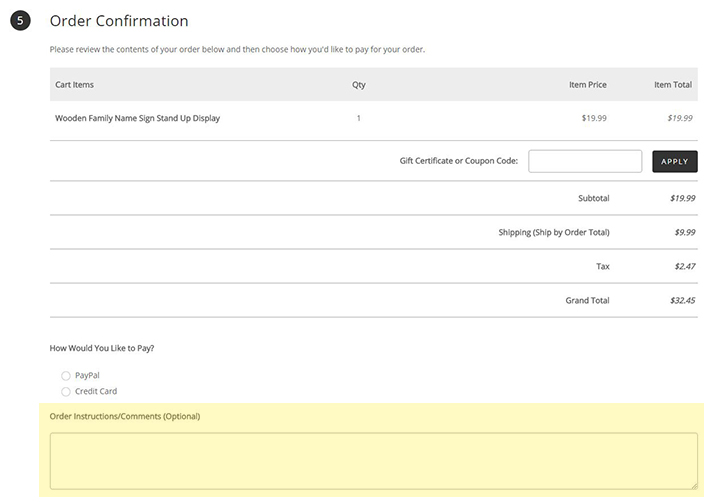Image resolution: width=720 pixels, height=502 pixels.
Task: Select the PayPal radio button
Action: coord(66,376)
